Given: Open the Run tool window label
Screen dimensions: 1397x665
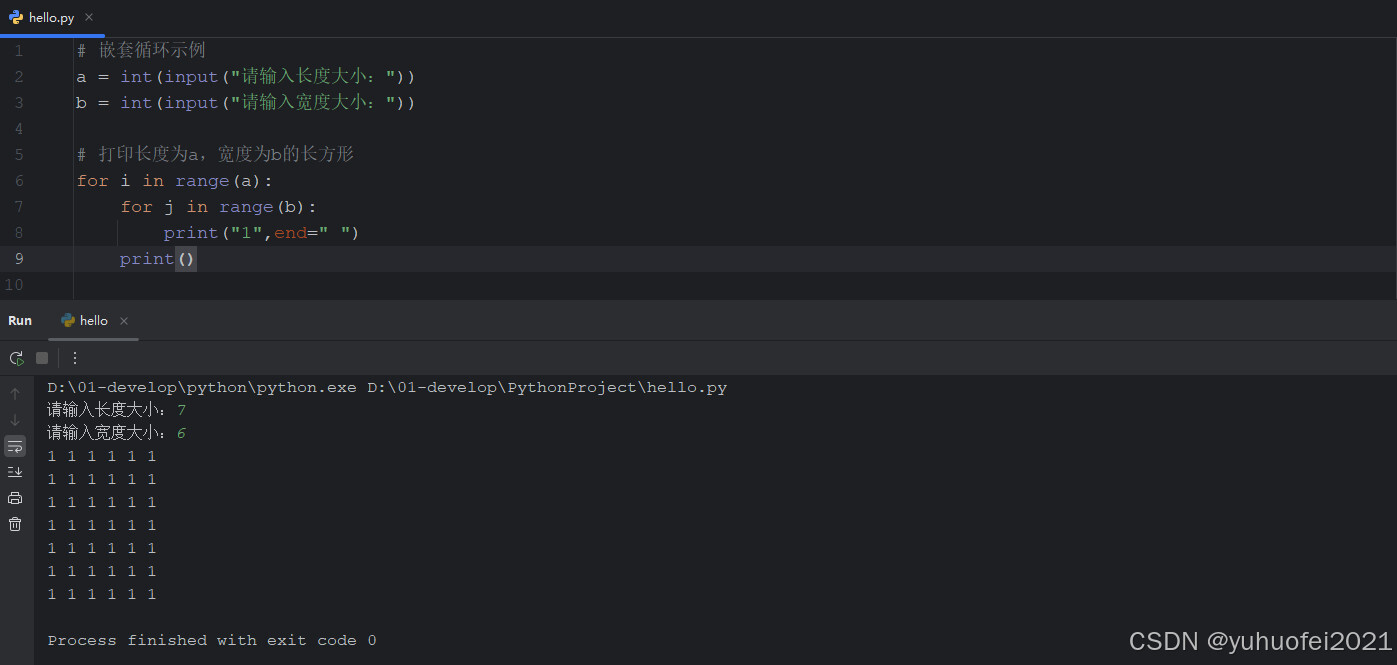Looking at the screenshot, I should point(20,321).
